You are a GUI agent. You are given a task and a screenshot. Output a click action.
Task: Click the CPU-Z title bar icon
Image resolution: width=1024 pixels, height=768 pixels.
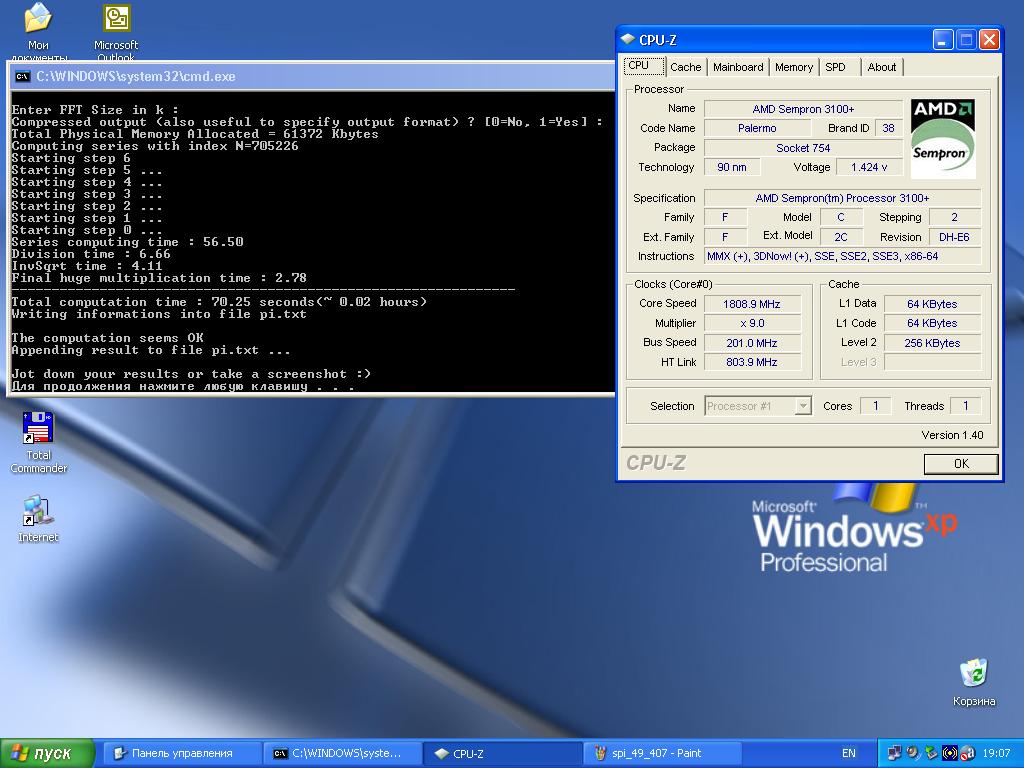coord(628,40)
